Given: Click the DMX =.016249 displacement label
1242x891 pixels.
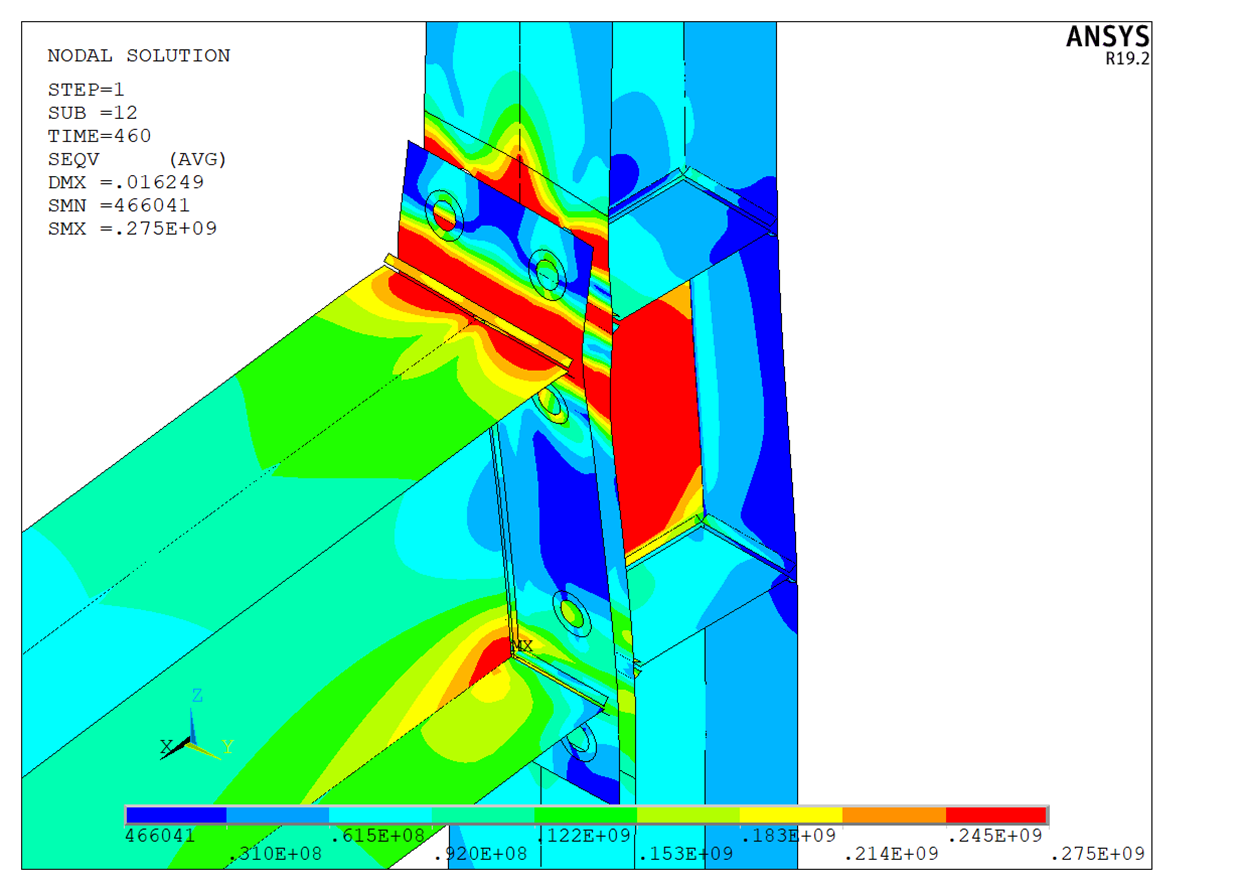Looking at the screenshot, I should 126,182.
